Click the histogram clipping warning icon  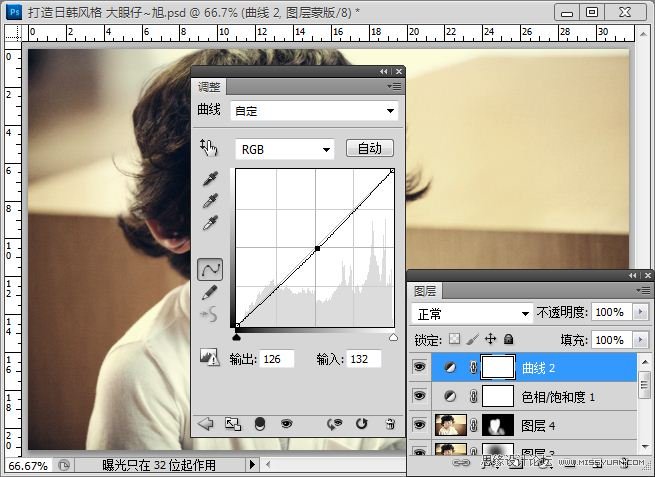[x=209, y=358]
